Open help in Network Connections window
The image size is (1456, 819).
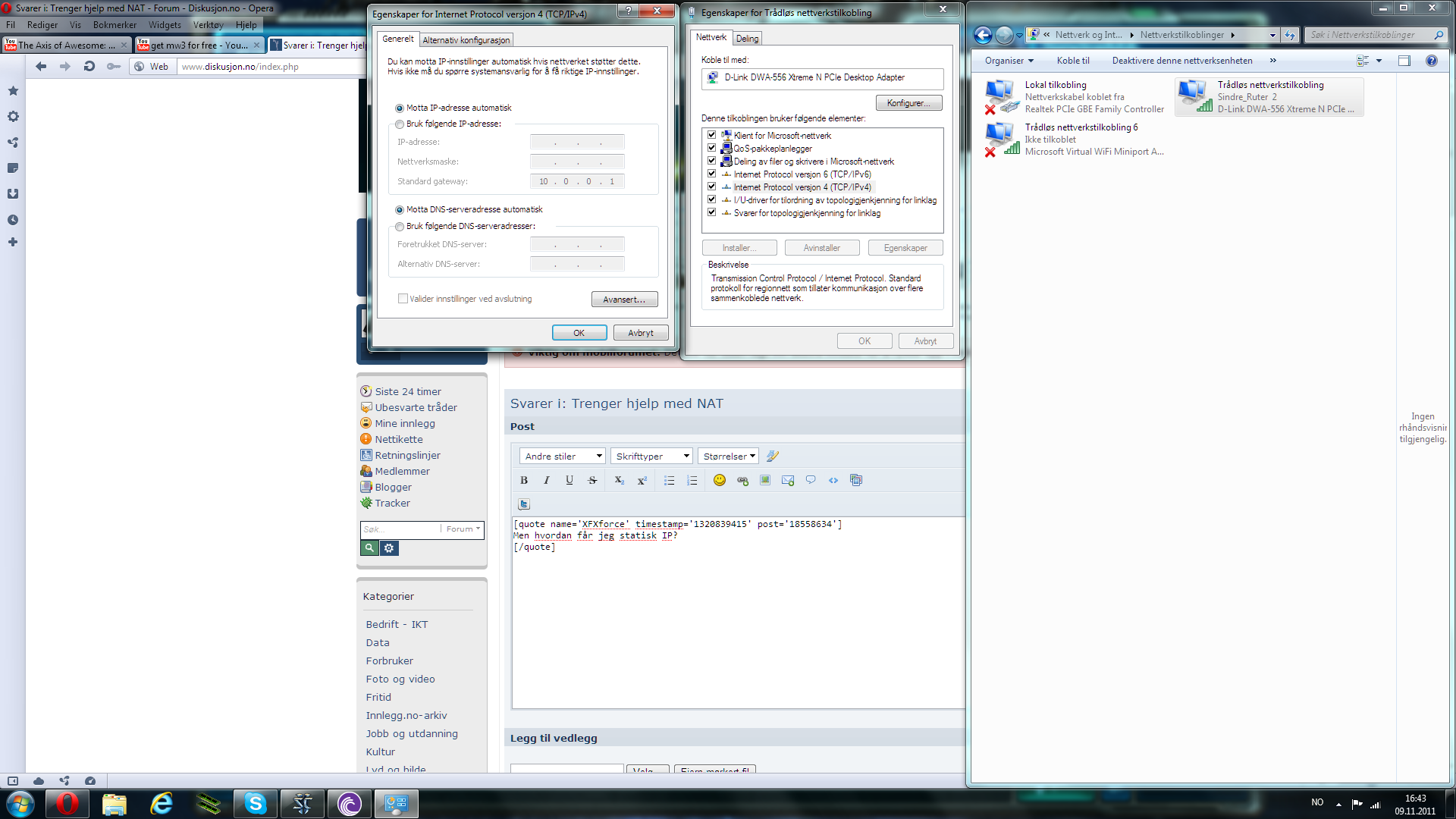click(1431, 61)
